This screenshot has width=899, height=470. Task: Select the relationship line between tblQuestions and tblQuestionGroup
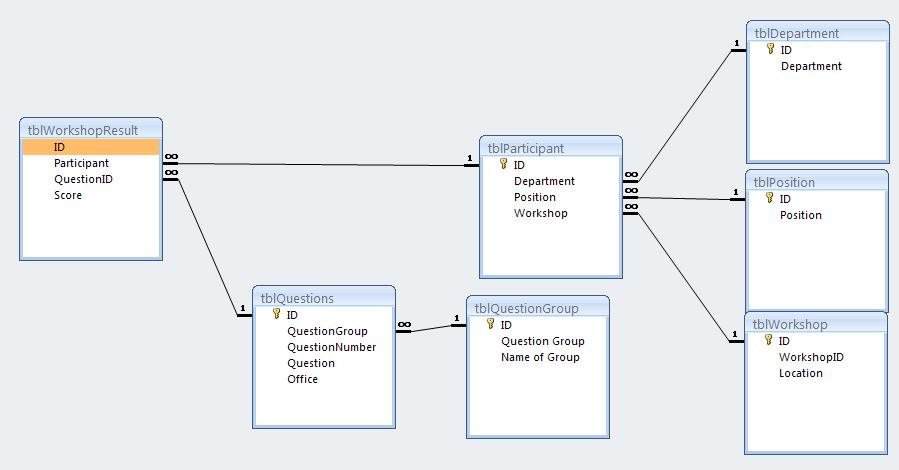(x=431, y=329)
